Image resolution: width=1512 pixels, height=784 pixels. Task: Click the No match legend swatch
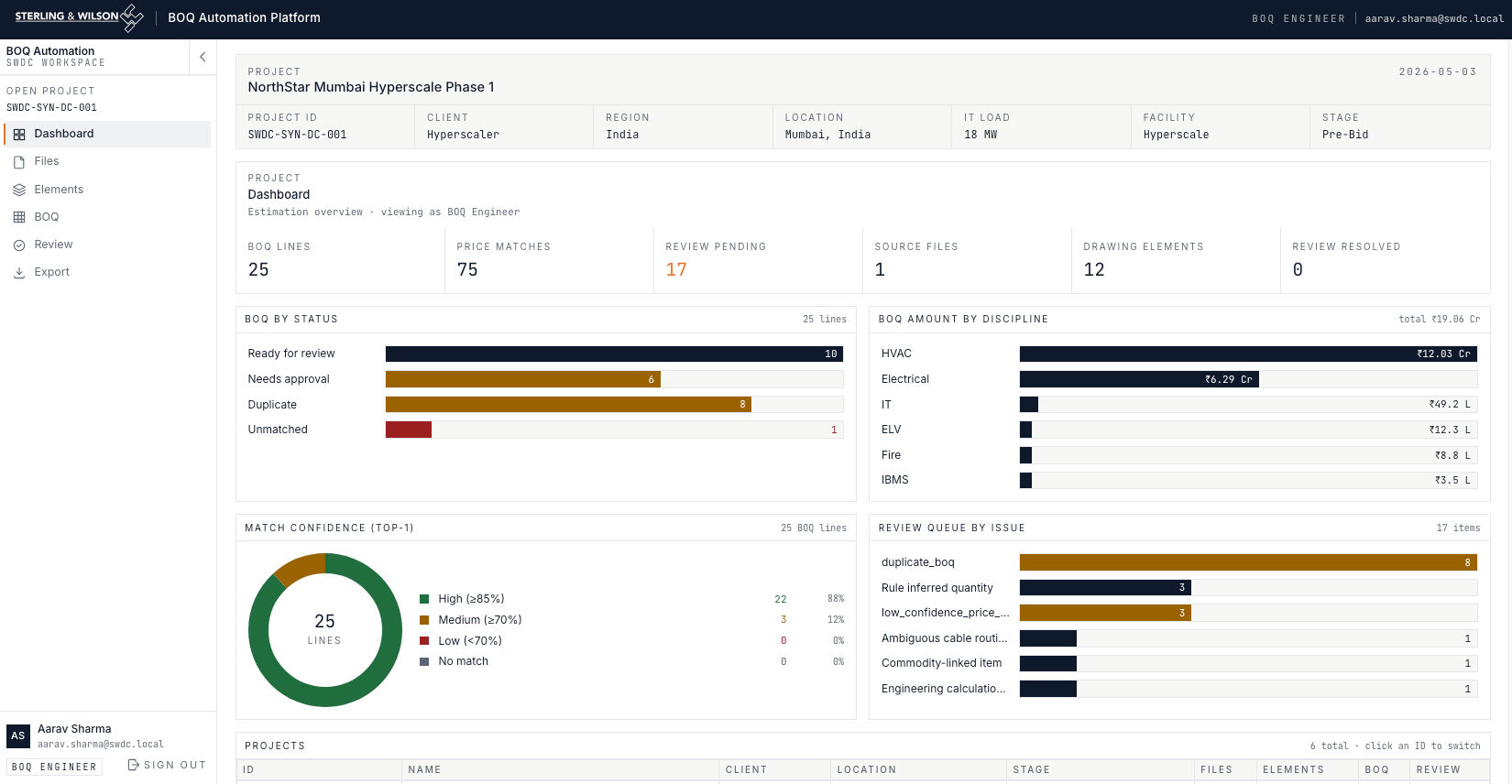[x=424, y=661]
